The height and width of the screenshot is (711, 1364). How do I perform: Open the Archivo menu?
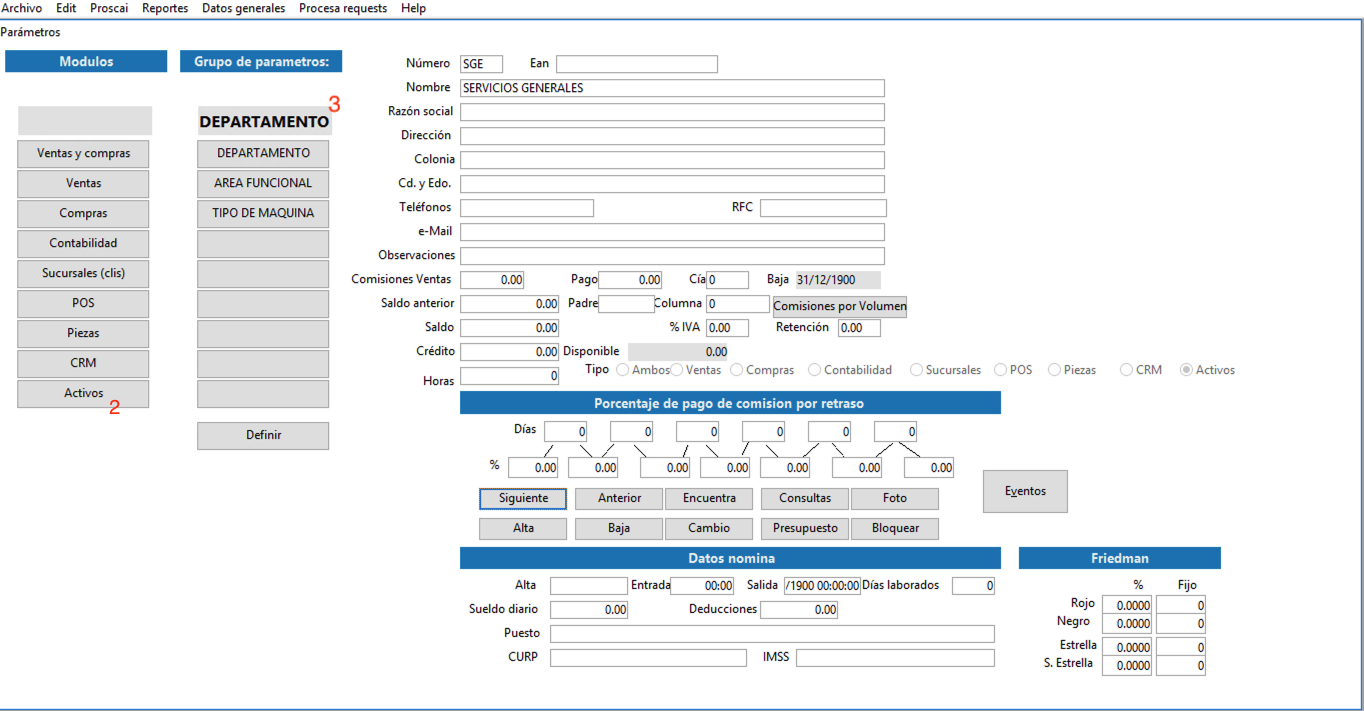tap(22, 8)
